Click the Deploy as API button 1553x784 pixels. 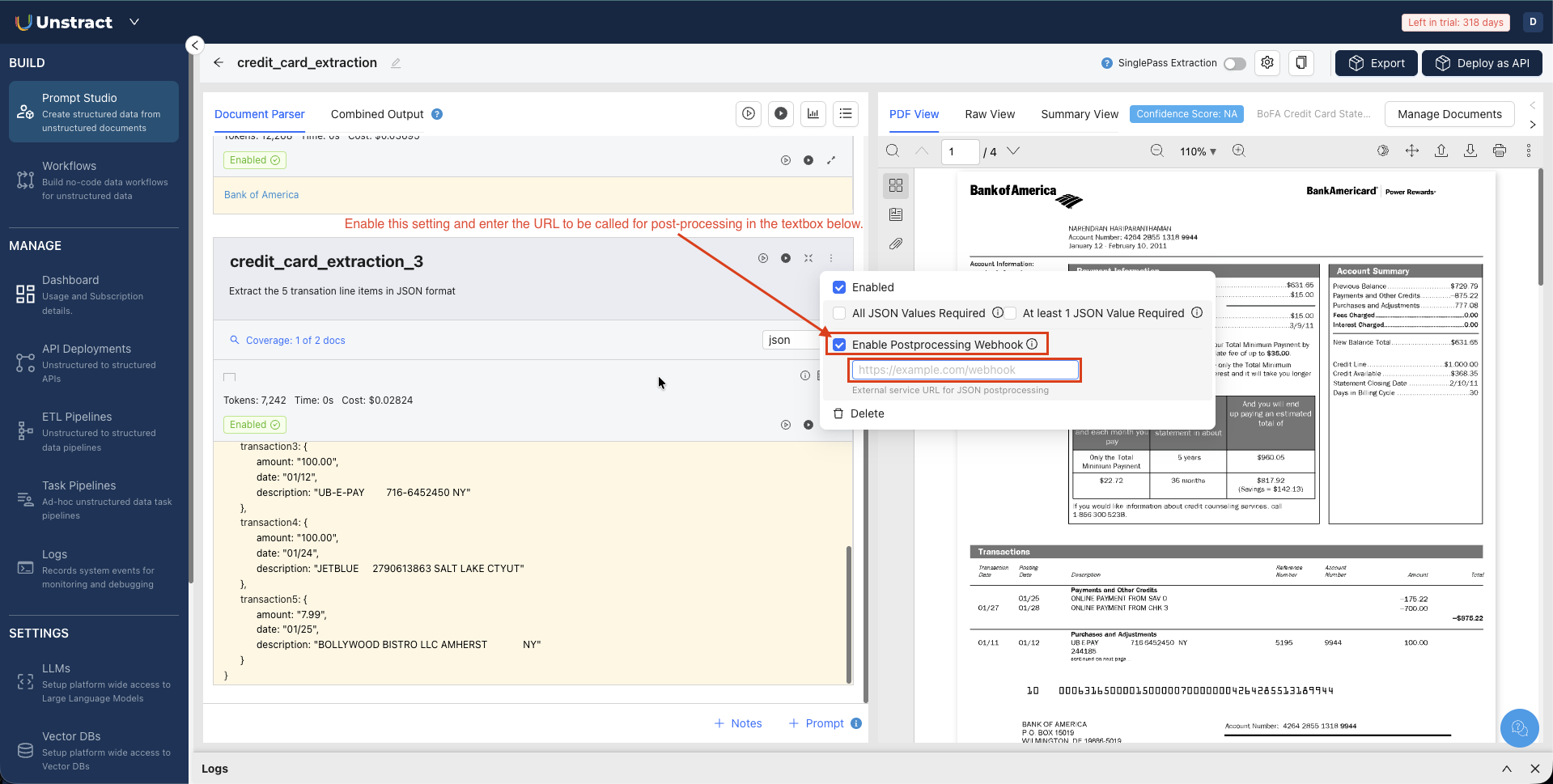pos(1482,63)
